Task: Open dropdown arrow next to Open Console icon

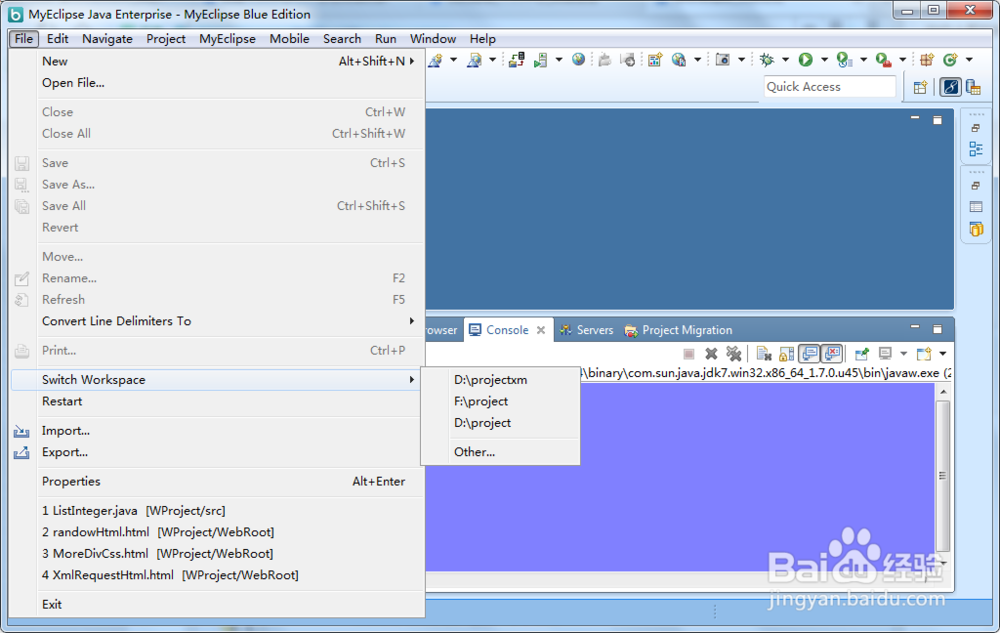Action: click(943, 353)
